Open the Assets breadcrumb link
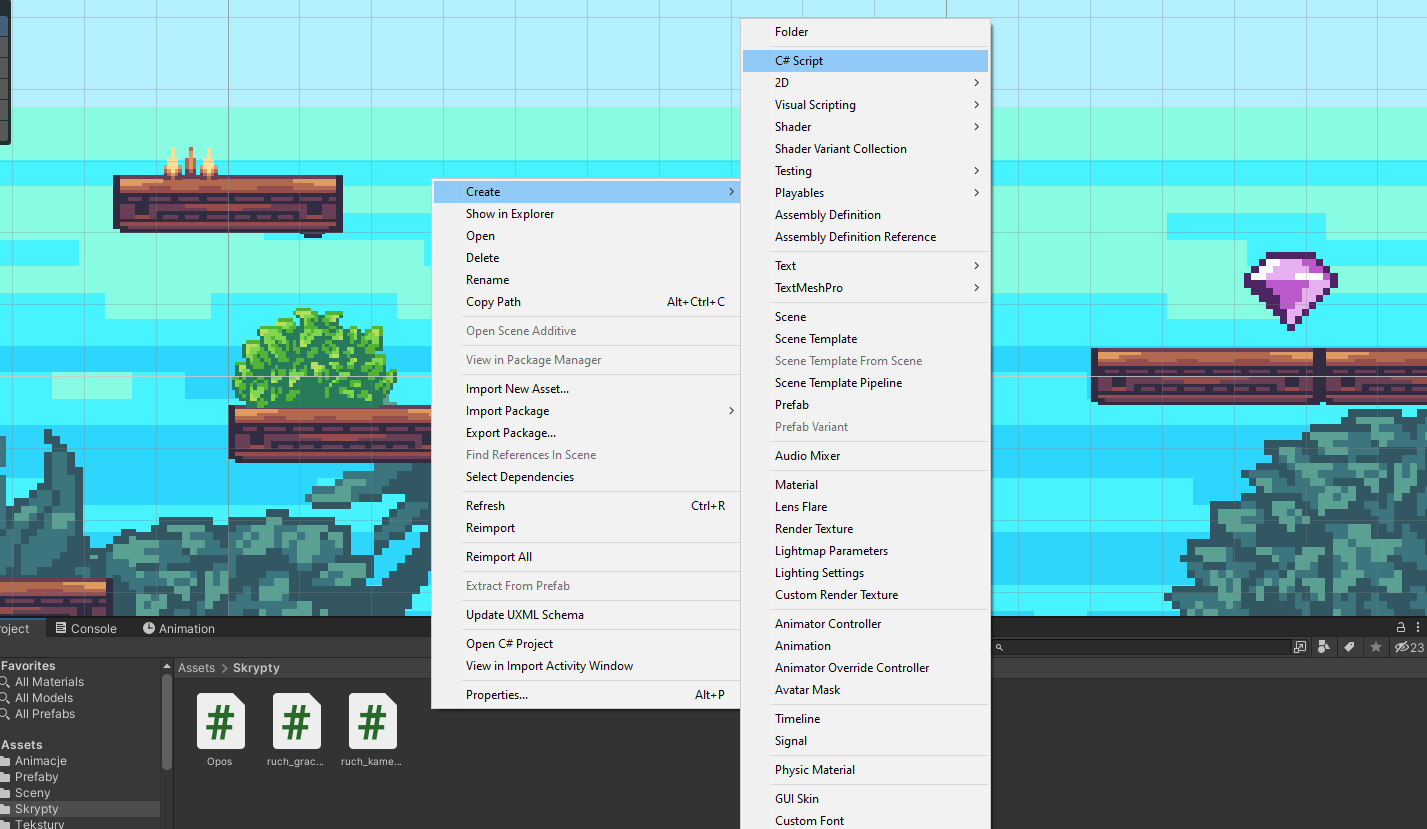Screen dimensions: 1427x829 196,667
